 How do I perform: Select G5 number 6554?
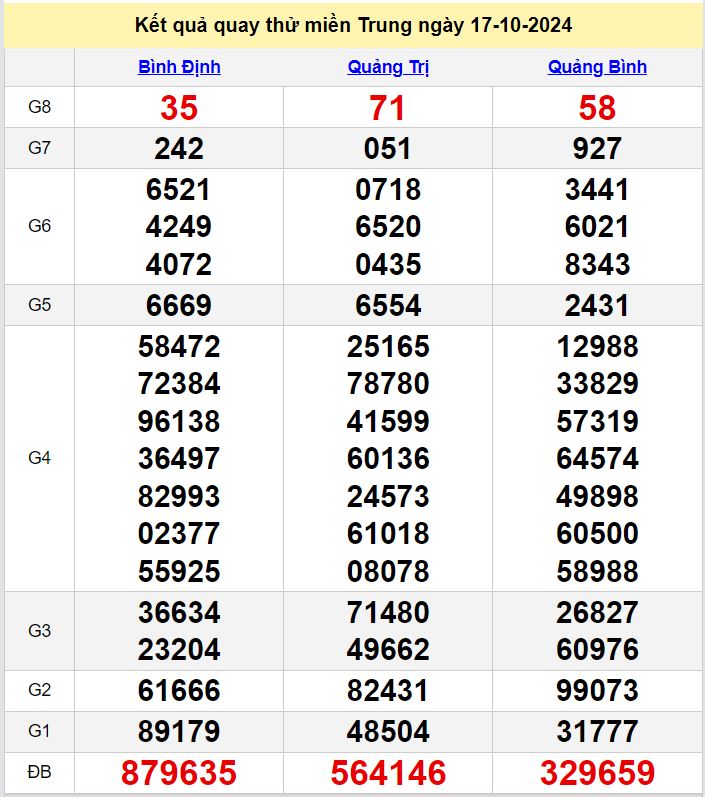point(388,305)
